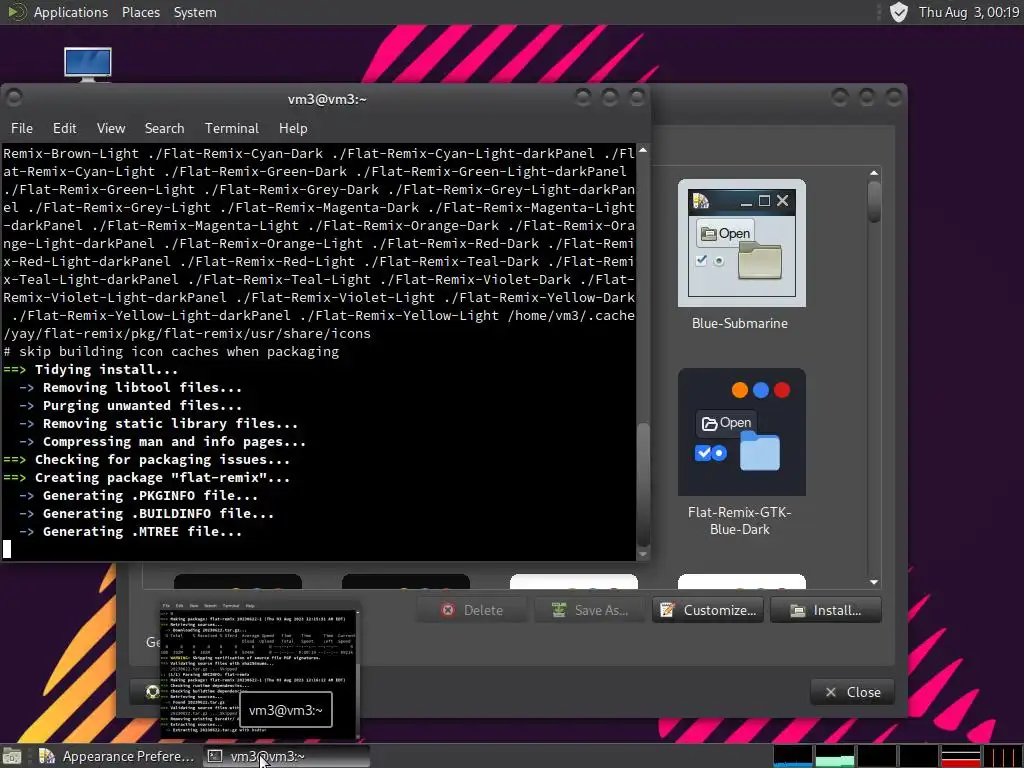This screenshot has height=768, width=1024.
Task: Open the Terminal menu in terminal window
Action: 232,128
